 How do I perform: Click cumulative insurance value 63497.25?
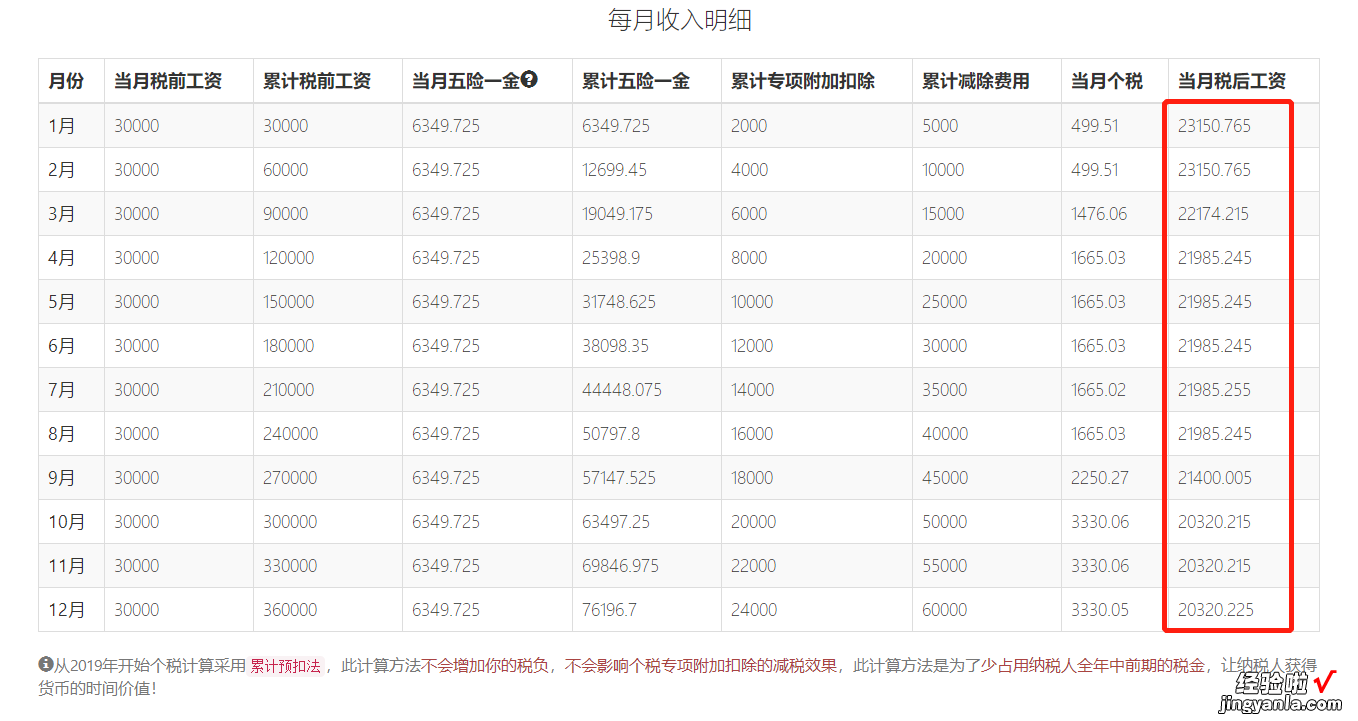click(616, 522)
